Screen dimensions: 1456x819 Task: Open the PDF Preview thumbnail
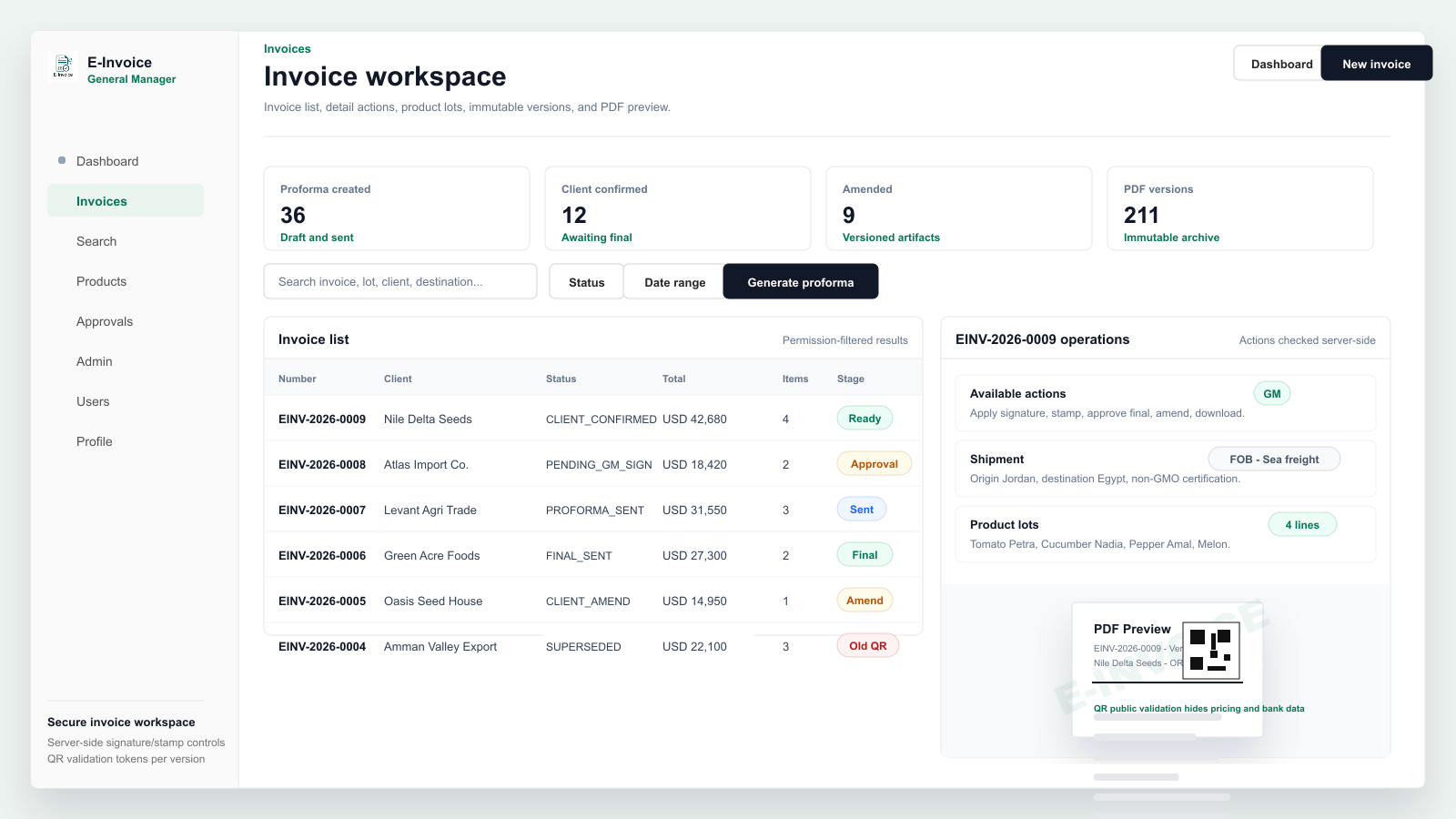[x=1168, y=669]
